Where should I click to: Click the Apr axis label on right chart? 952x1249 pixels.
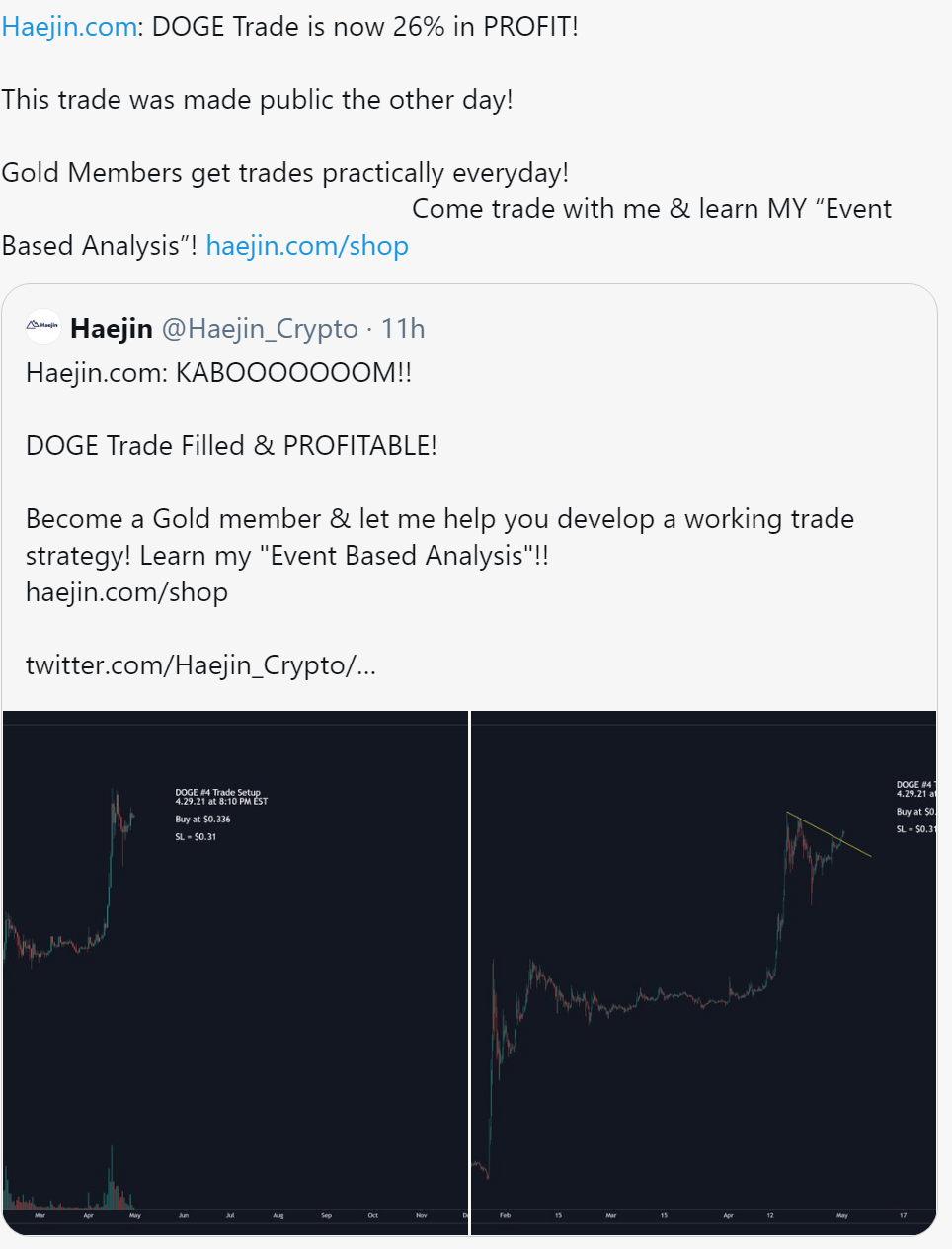(728, 1216)
